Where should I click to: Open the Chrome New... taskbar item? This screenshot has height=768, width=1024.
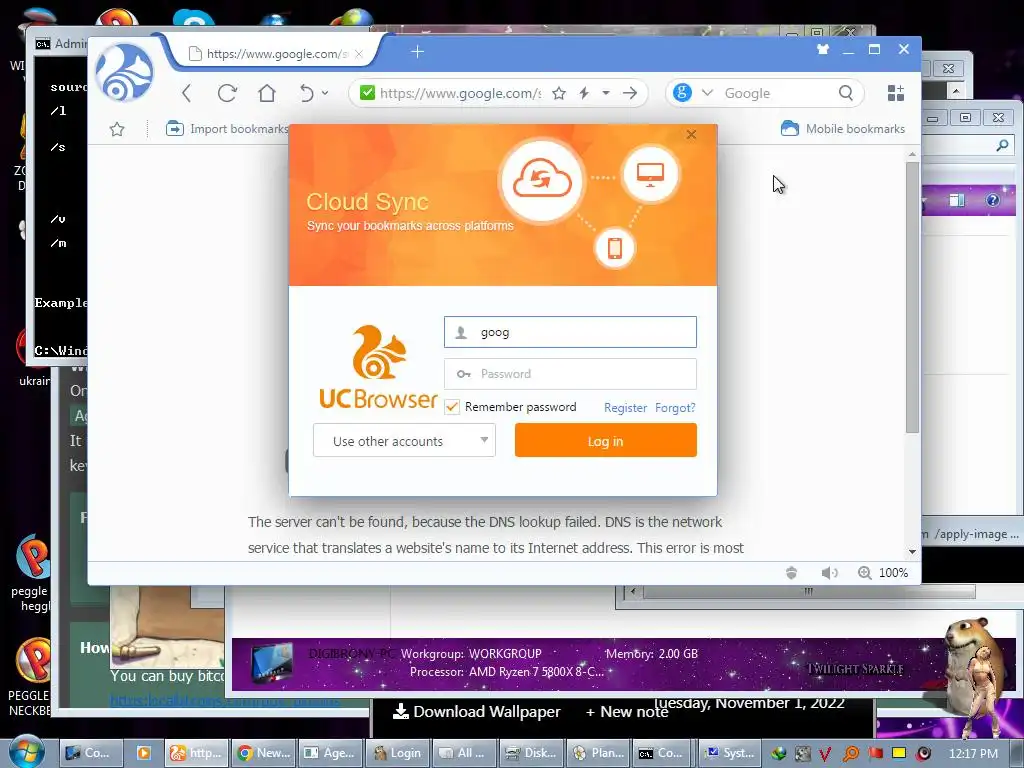(x=264, y=753)
